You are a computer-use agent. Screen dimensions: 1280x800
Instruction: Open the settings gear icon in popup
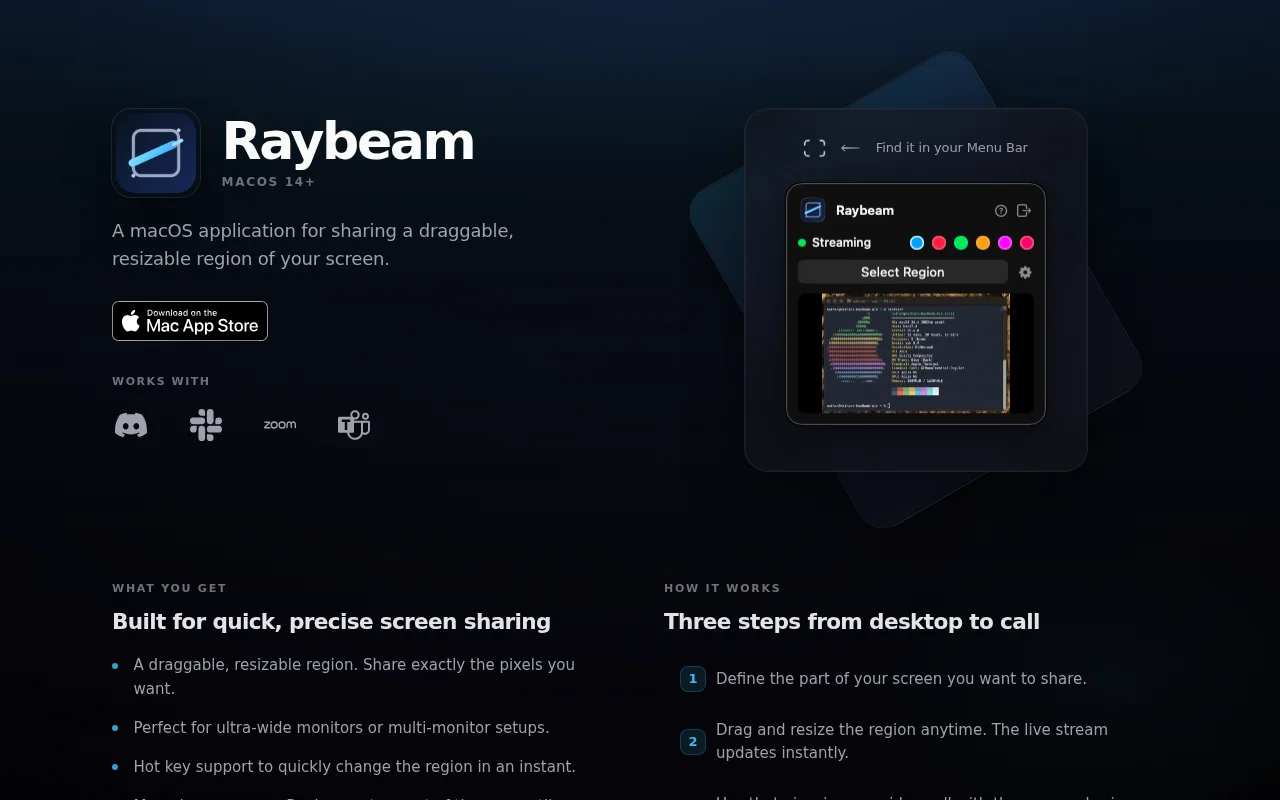pos(1025,272)
